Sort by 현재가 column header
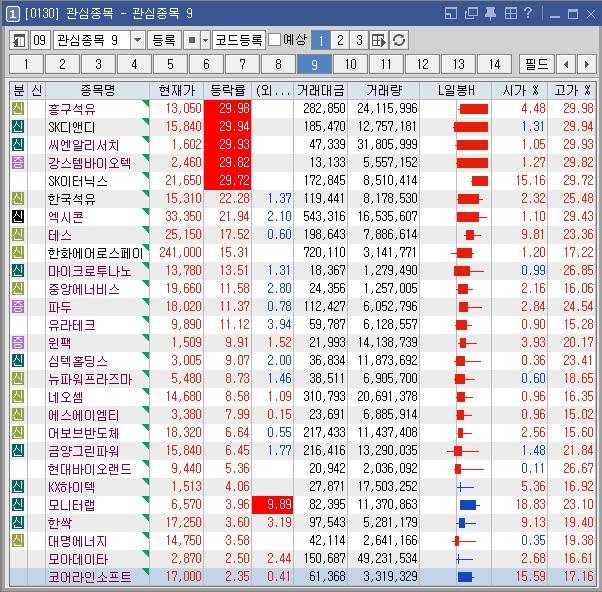The width and height of the screenshot is (602, 592). tap(177, 91)
